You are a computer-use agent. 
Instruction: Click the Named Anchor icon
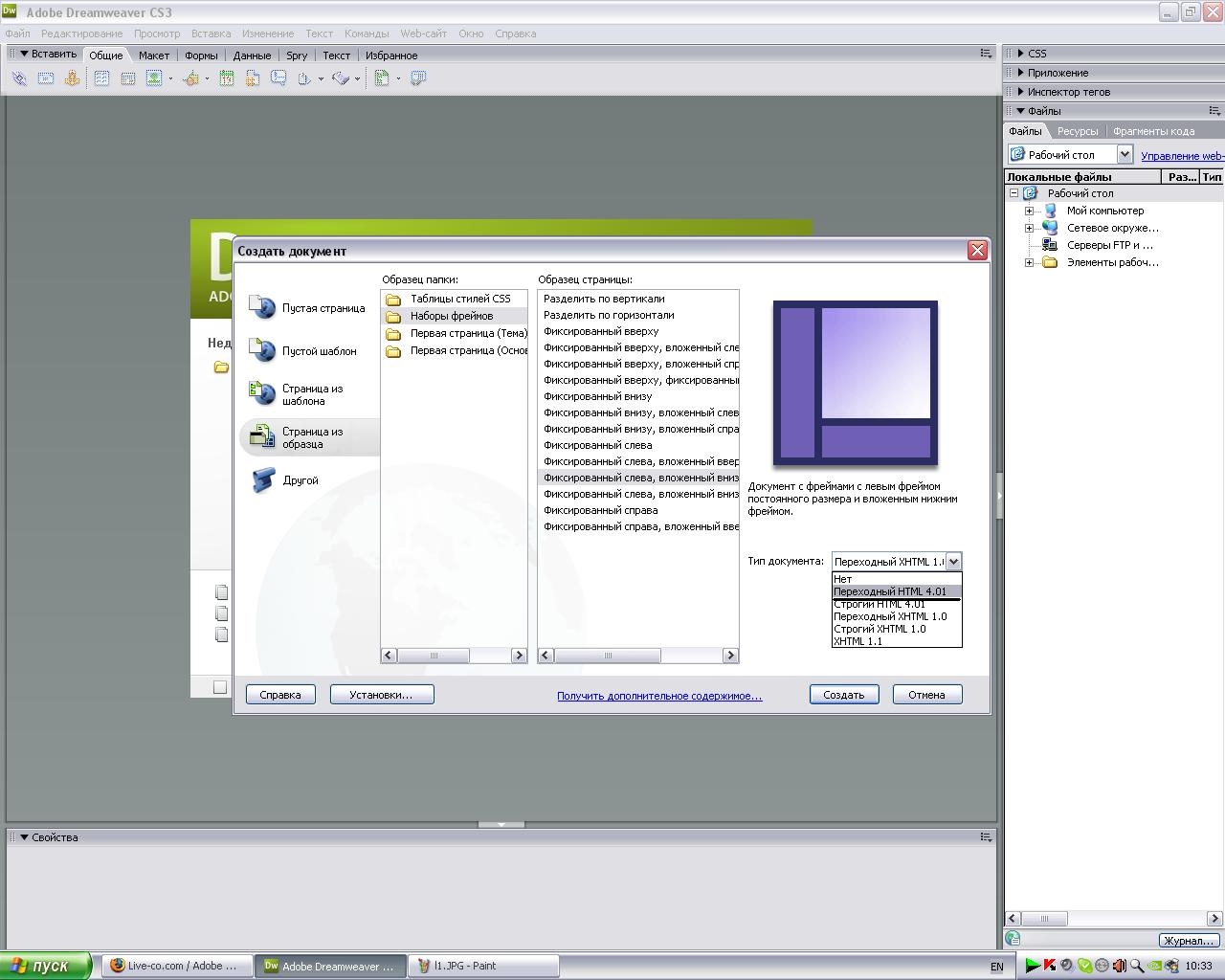pyautogui.click(x=72, y=78)
